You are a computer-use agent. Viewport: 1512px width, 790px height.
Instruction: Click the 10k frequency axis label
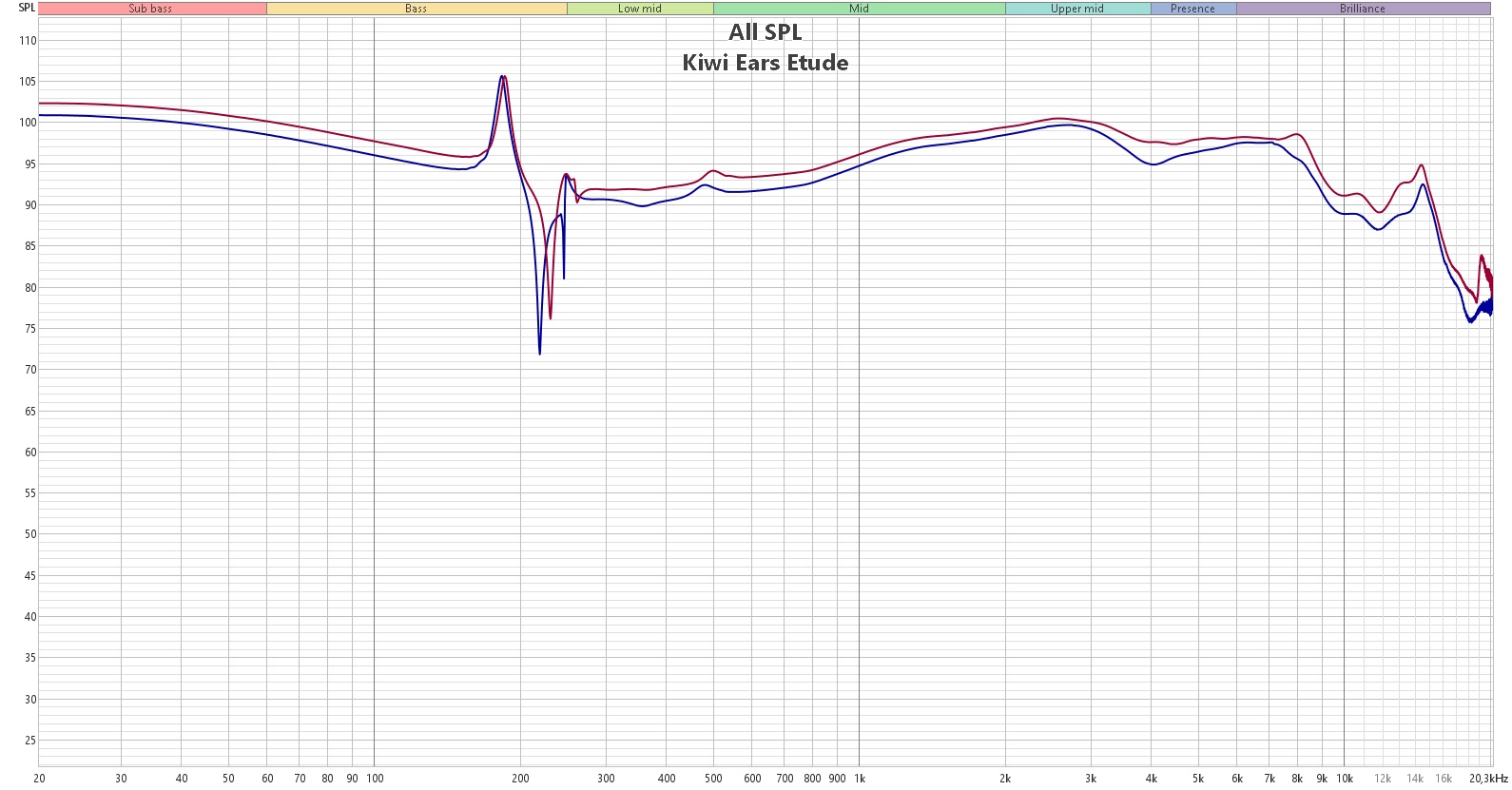click(1345, 779)
